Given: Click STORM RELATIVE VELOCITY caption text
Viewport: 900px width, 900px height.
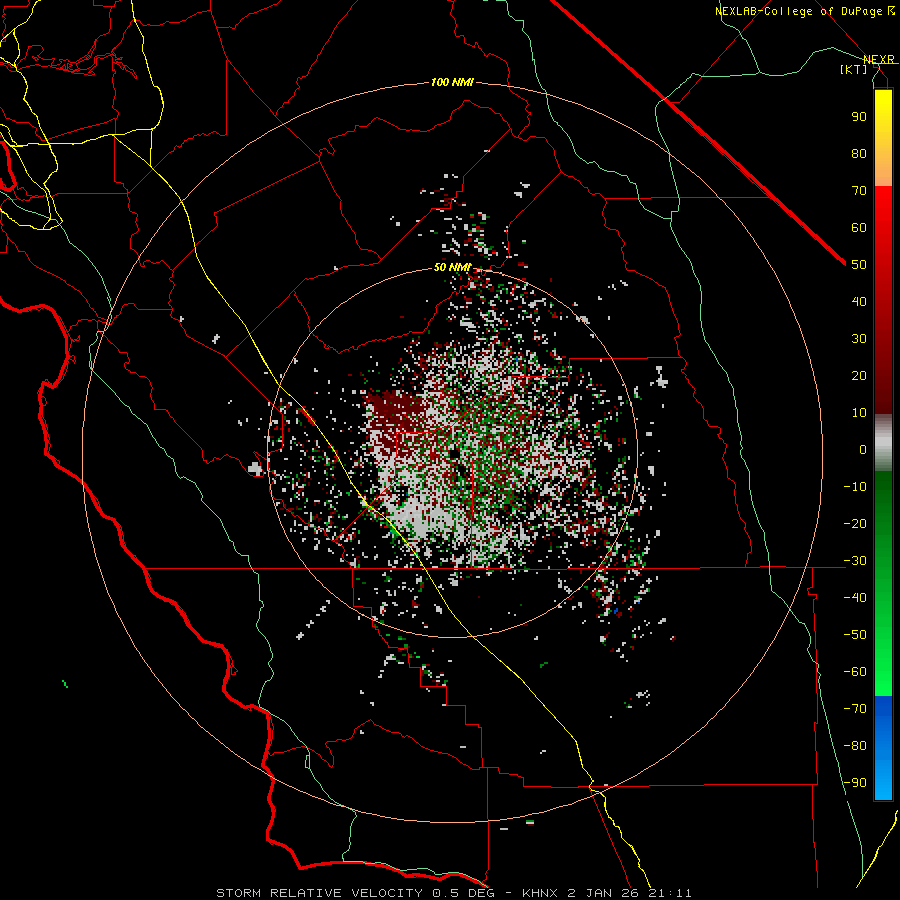Looking at the screenshot, I should 320,893.
